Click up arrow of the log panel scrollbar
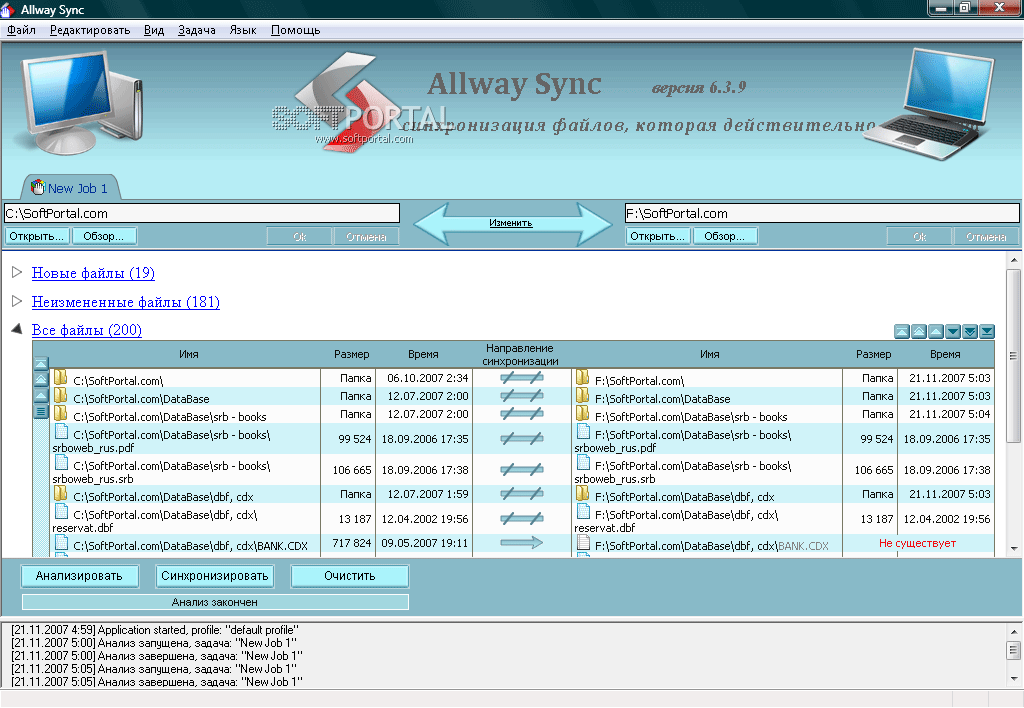 pos(1014,632)
